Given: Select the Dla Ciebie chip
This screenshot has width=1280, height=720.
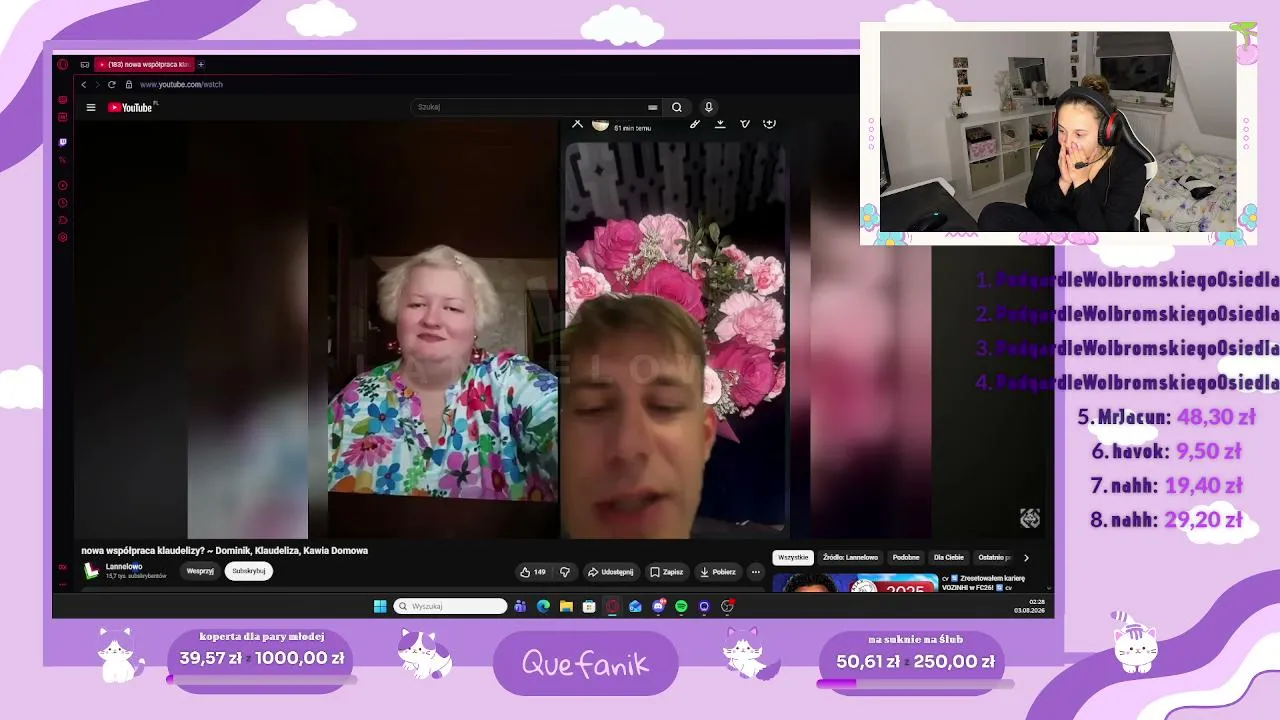Looking at the screenshot, I should (x=949, y=557).
